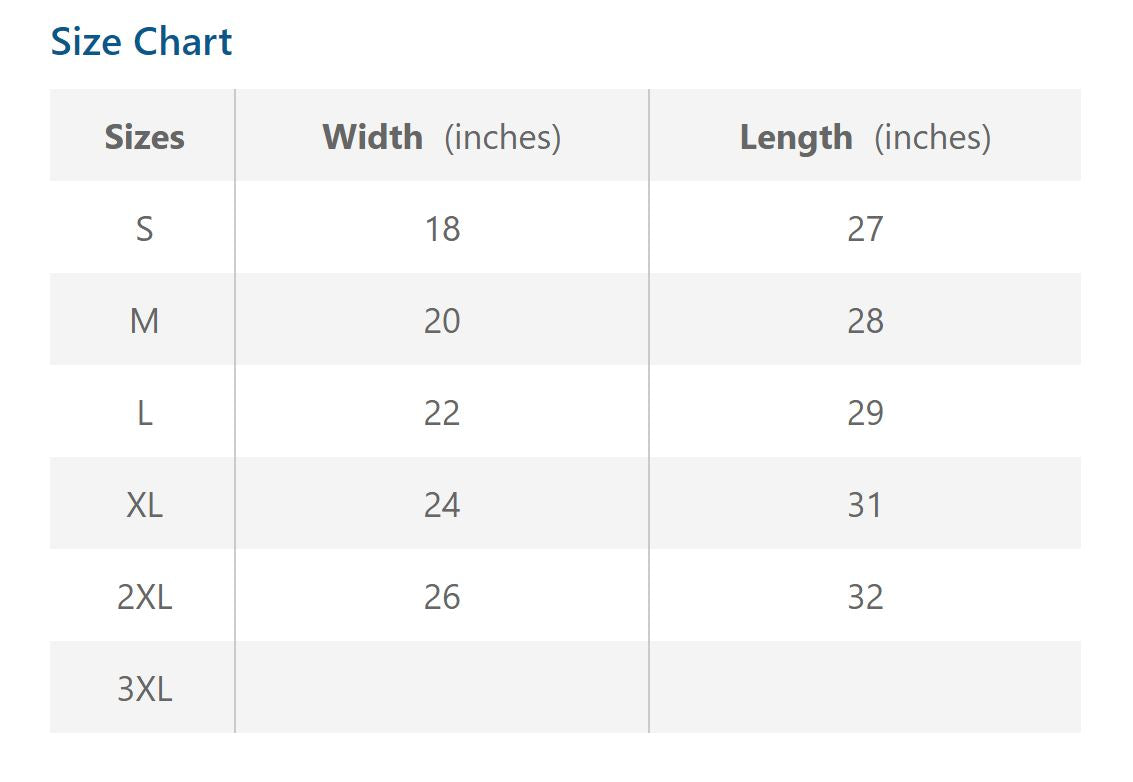Select the S size cell
This screenshot has width=1133, height=782.
[x=144, y=229]
